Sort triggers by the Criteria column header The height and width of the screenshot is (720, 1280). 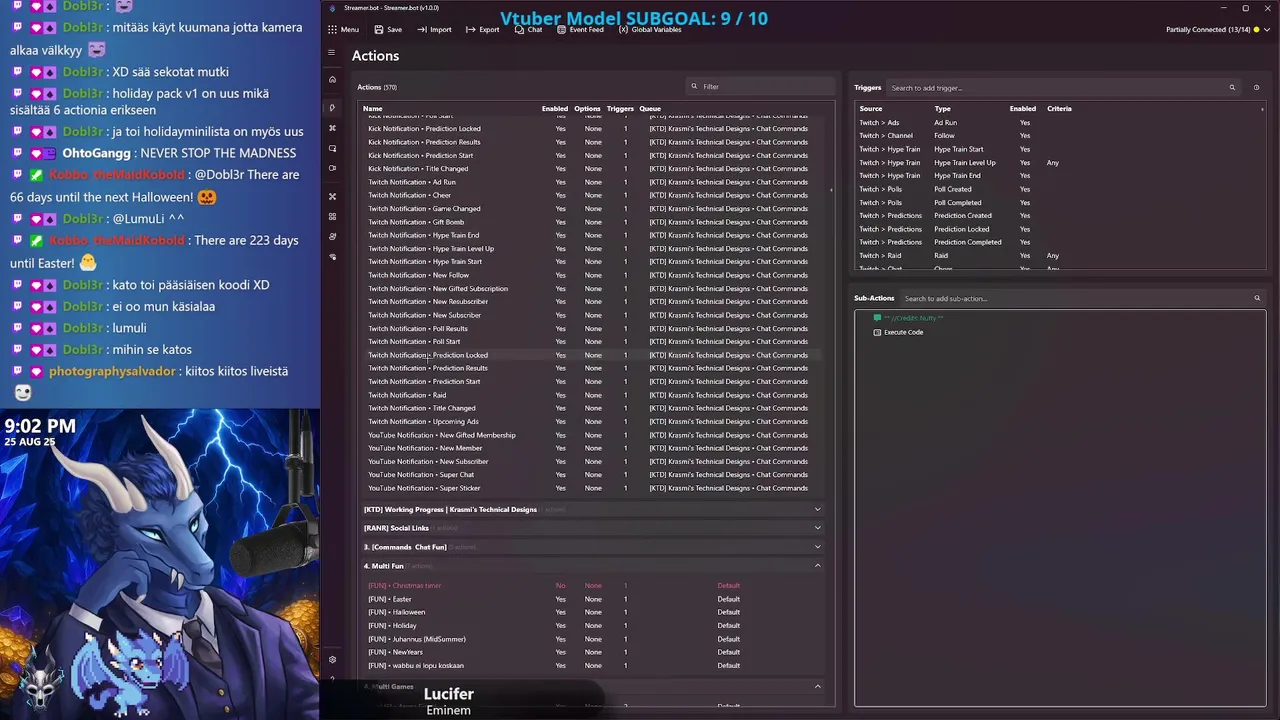1059,108
